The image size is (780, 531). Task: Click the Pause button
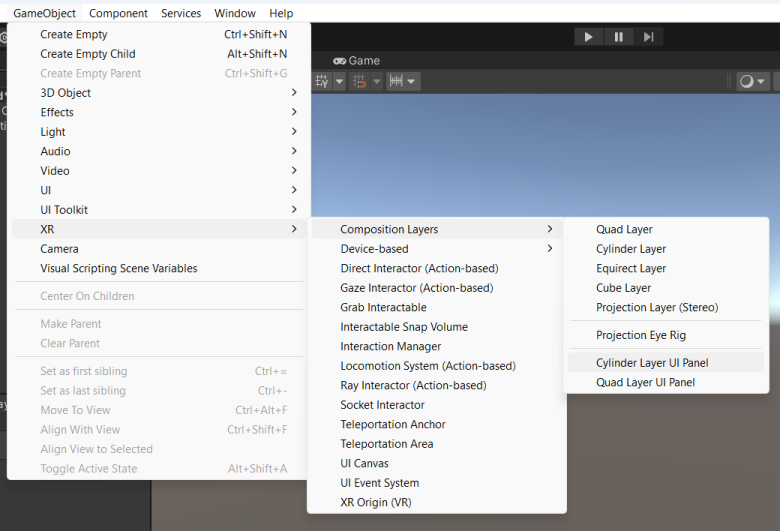618,37
